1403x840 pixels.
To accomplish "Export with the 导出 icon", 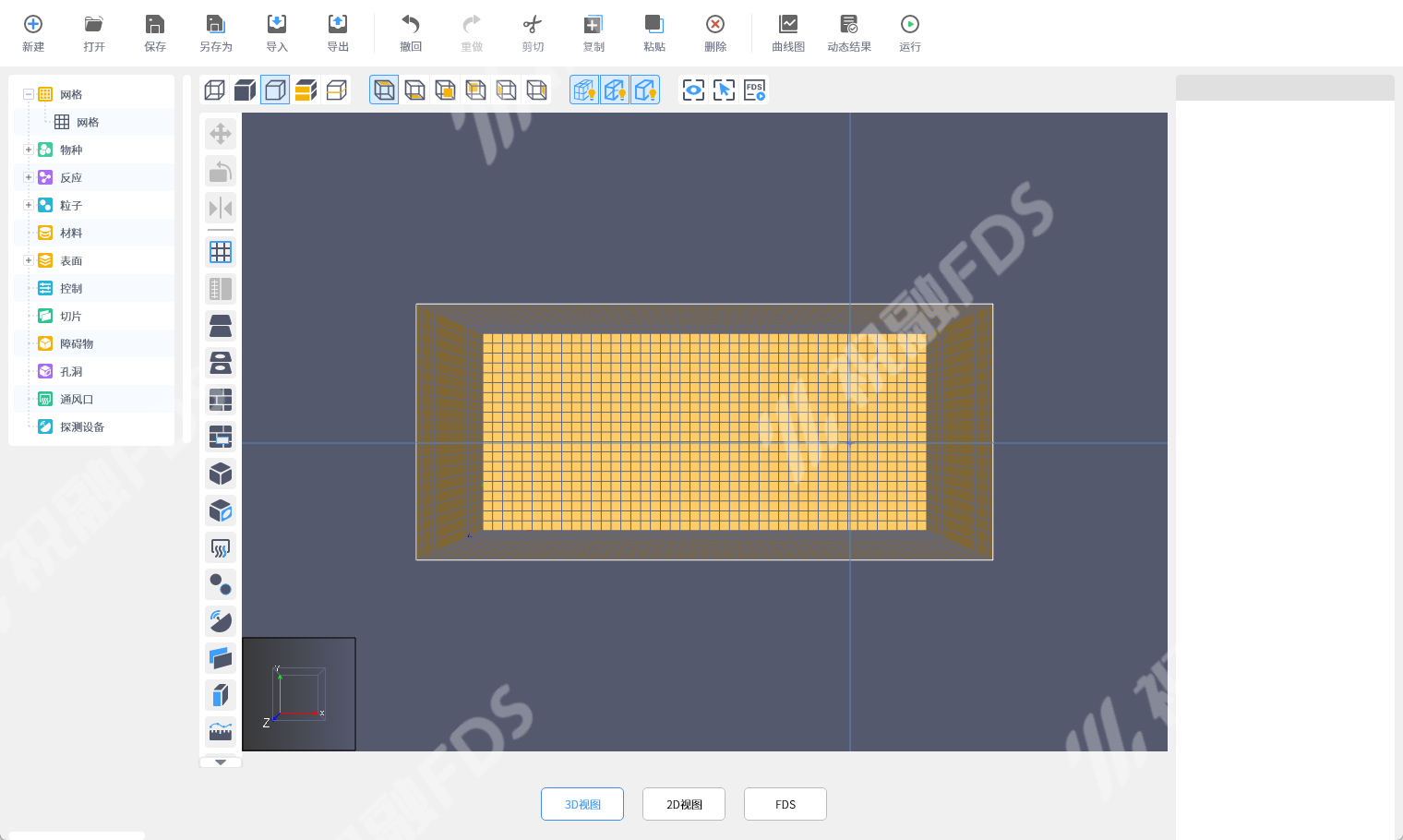I will point(338,33).
